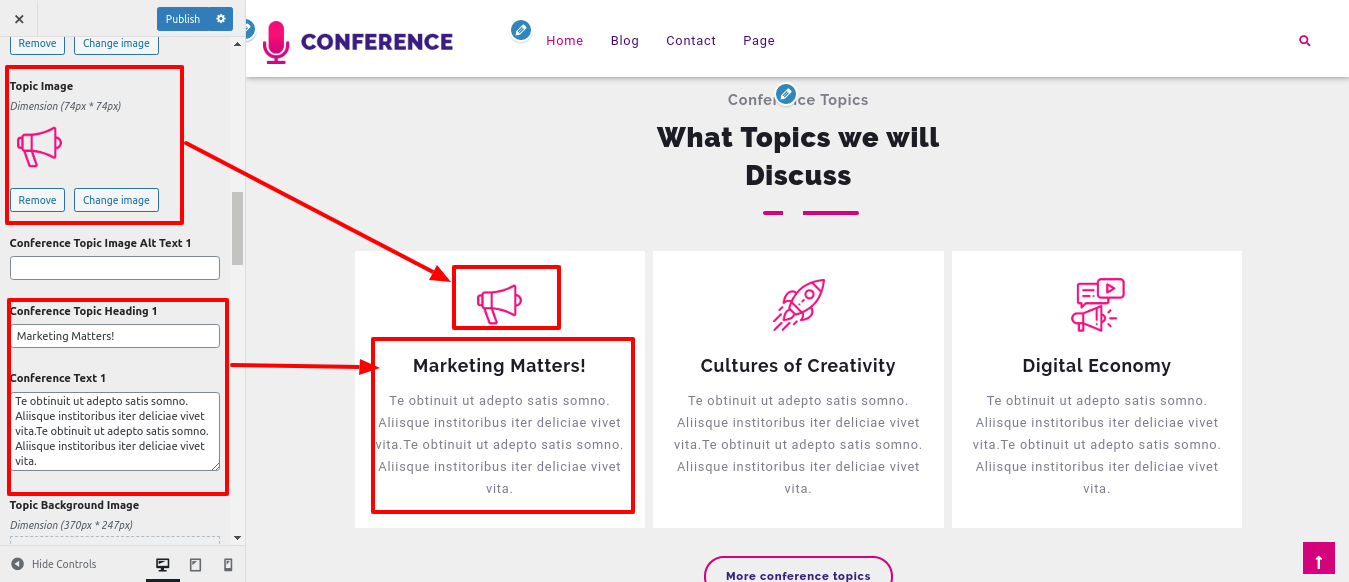
Task: Hide the Customizer controls
Action: point(54,565)
